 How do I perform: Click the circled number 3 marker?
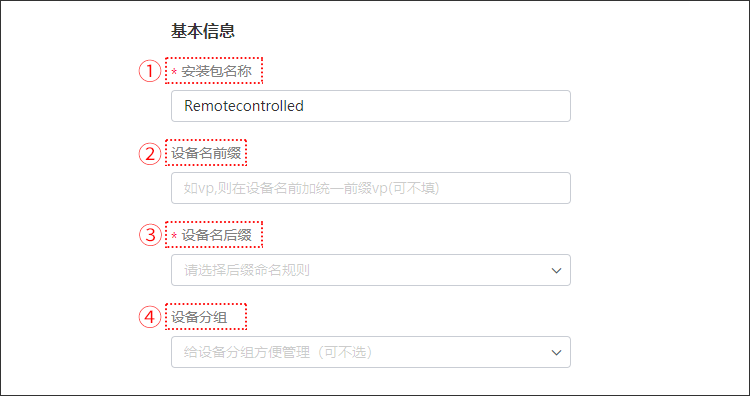click(x=150, y=235)
